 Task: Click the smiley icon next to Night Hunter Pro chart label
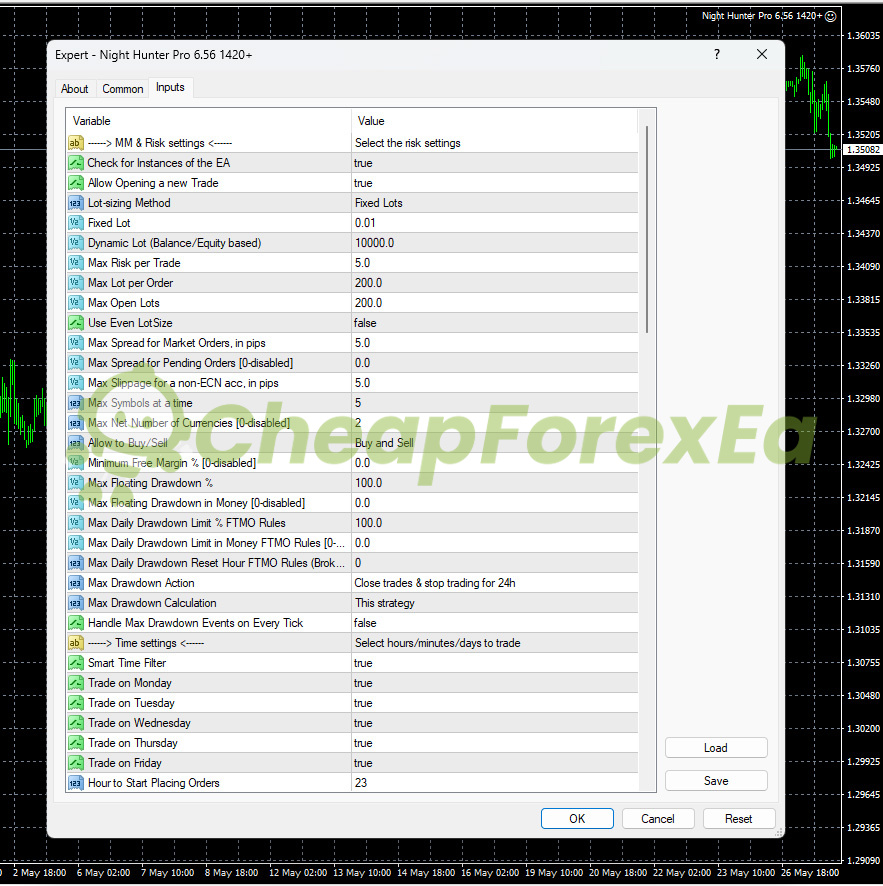[x=830, y=16]
